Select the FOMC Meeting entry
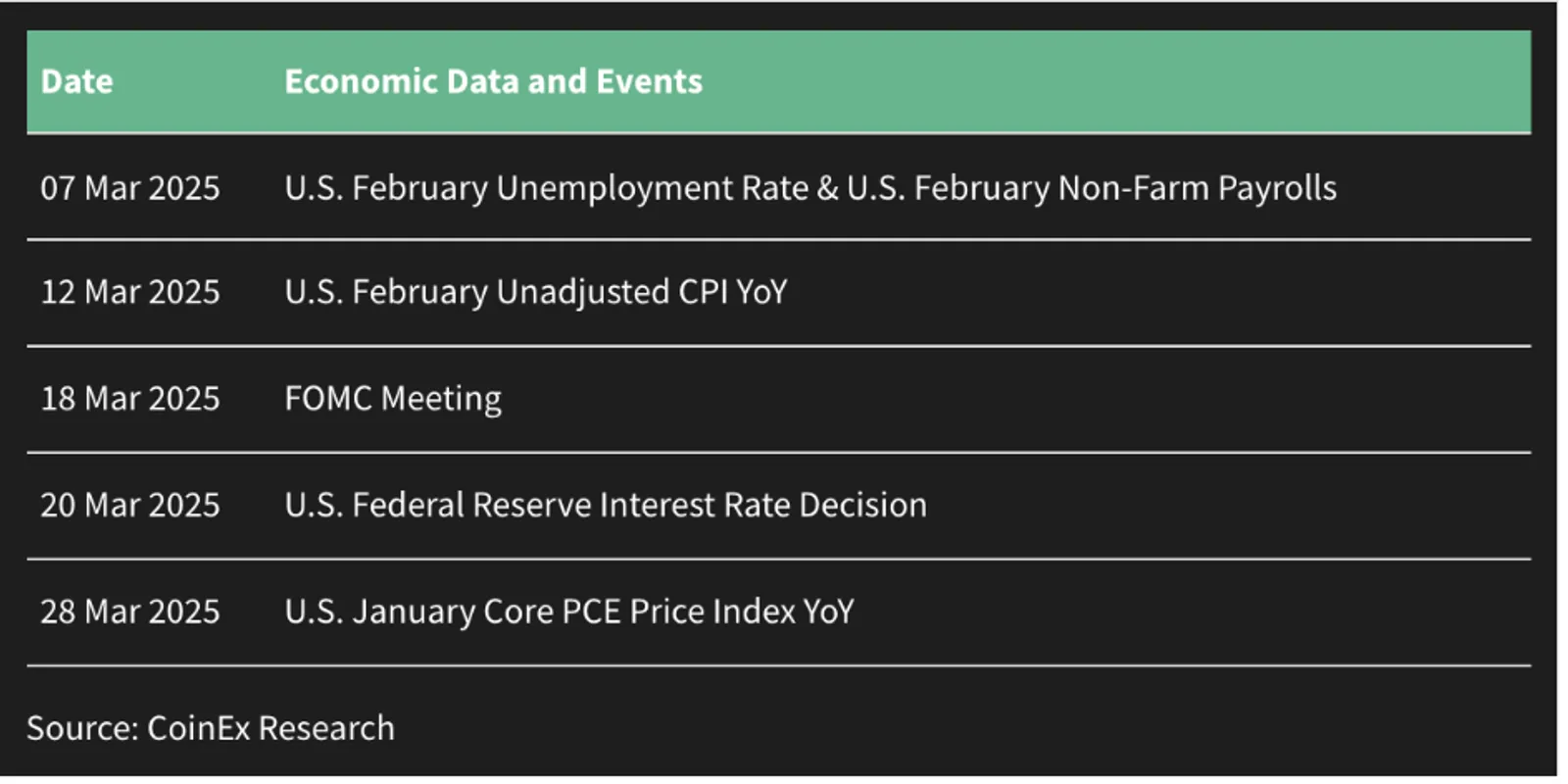 point(393,400)
